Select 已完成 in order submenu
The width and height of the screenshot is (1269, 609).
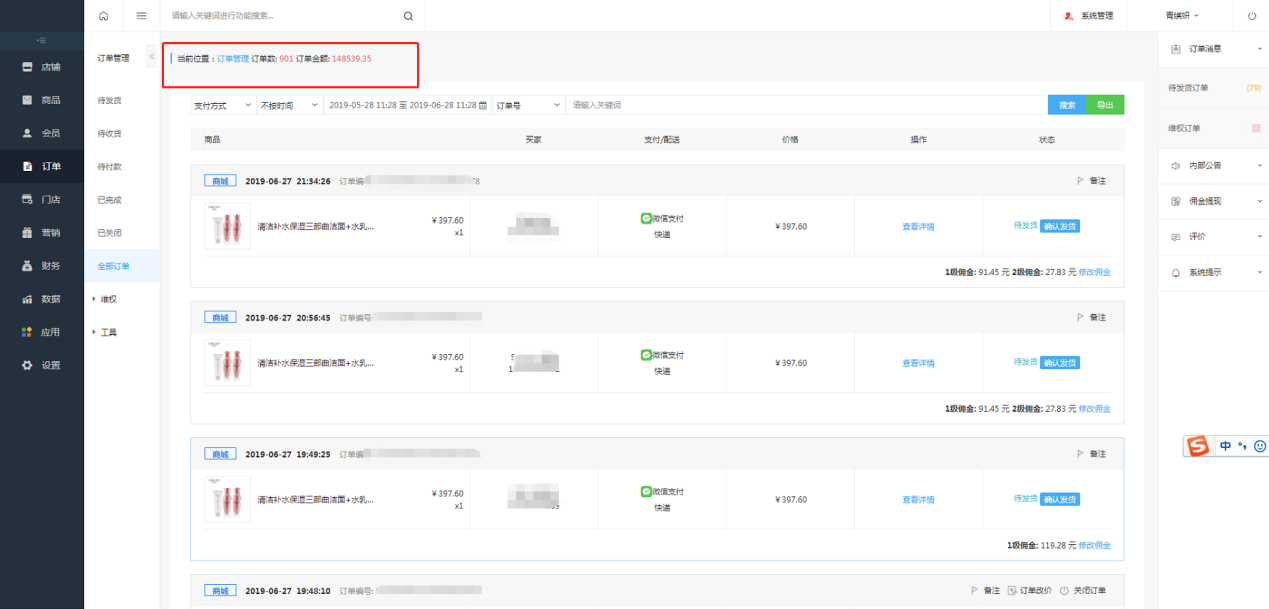point(110,200)
